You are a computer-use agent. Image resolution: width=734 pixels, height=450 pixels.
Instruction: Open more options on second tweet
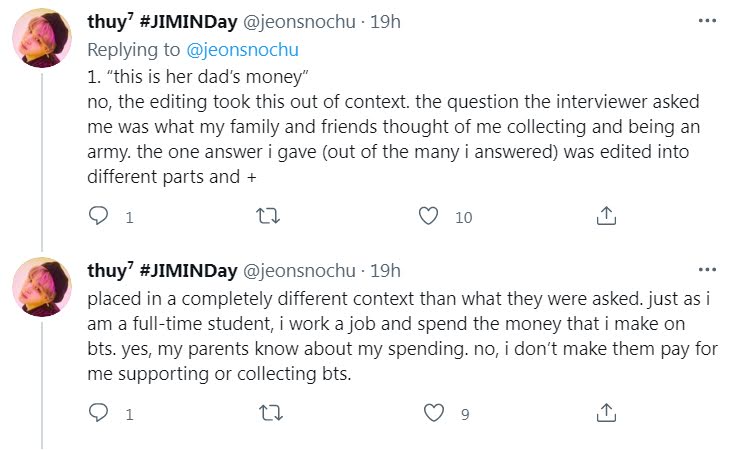(708, 269)
